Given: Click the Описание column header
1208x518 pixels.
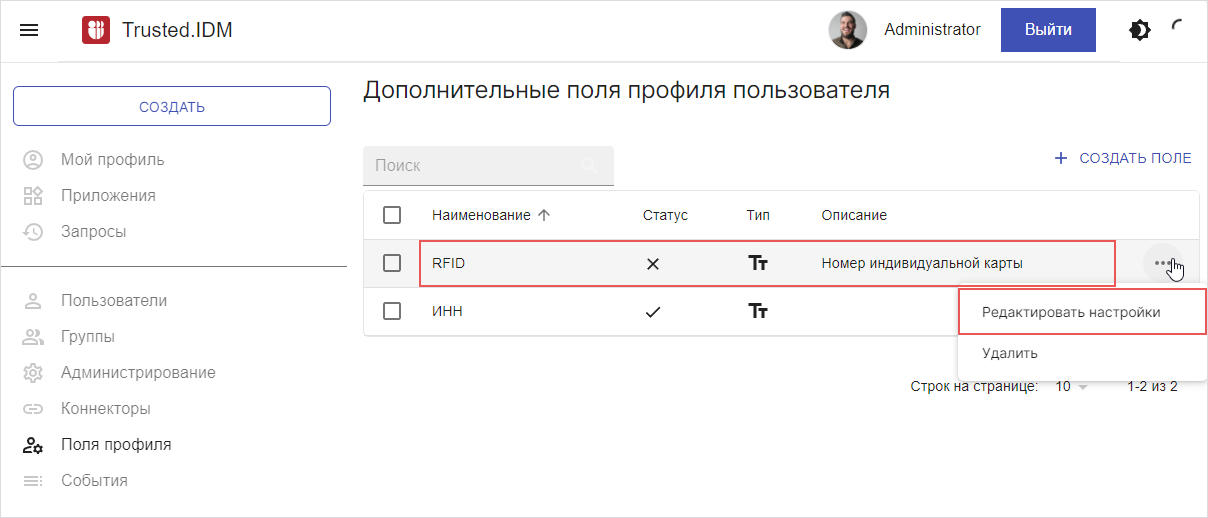Looking at the screenshot, I should tap(854, 215).
